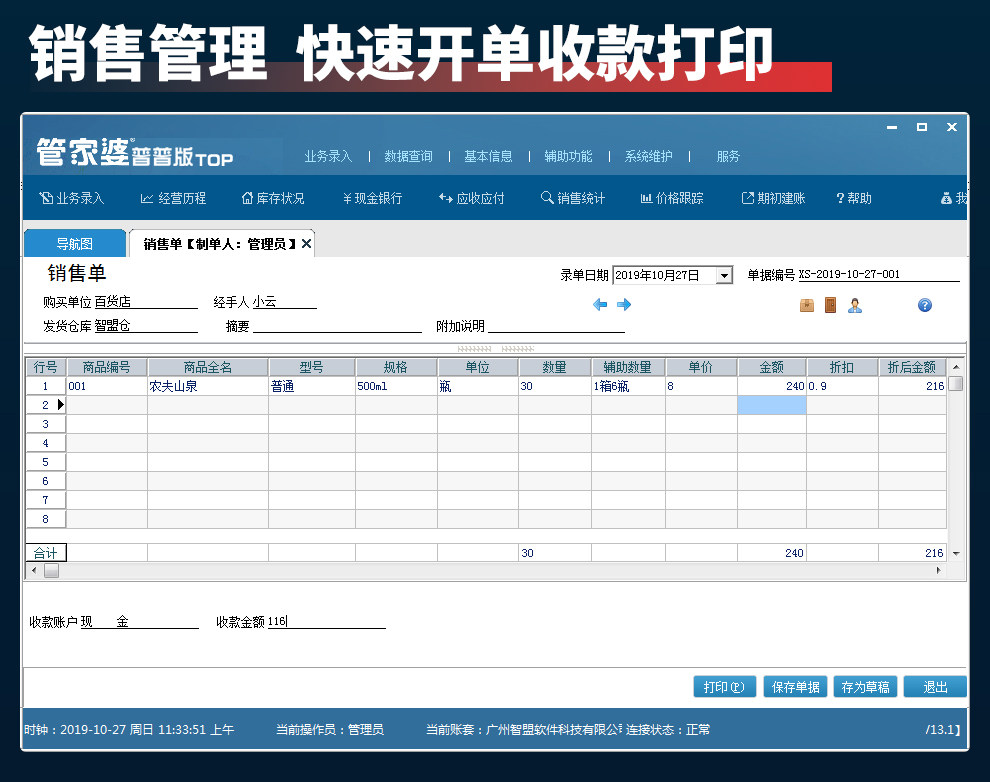Open 销售统计 toolbar item
The height and width of the screenshot is (782, 990).
pyautogui.click(x=573, y=198)
